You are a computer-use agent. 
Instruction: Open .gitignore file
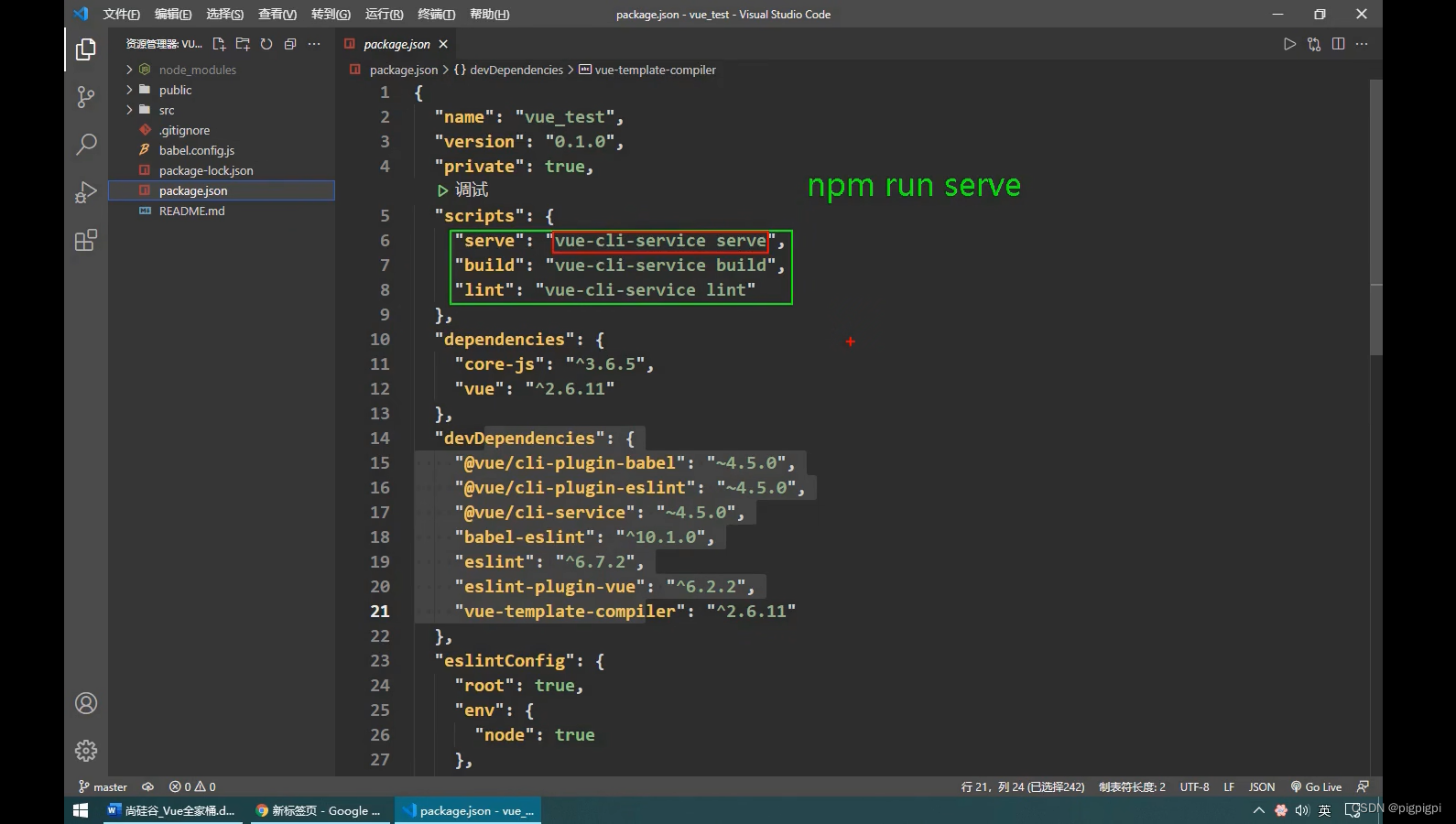(222, 130)
